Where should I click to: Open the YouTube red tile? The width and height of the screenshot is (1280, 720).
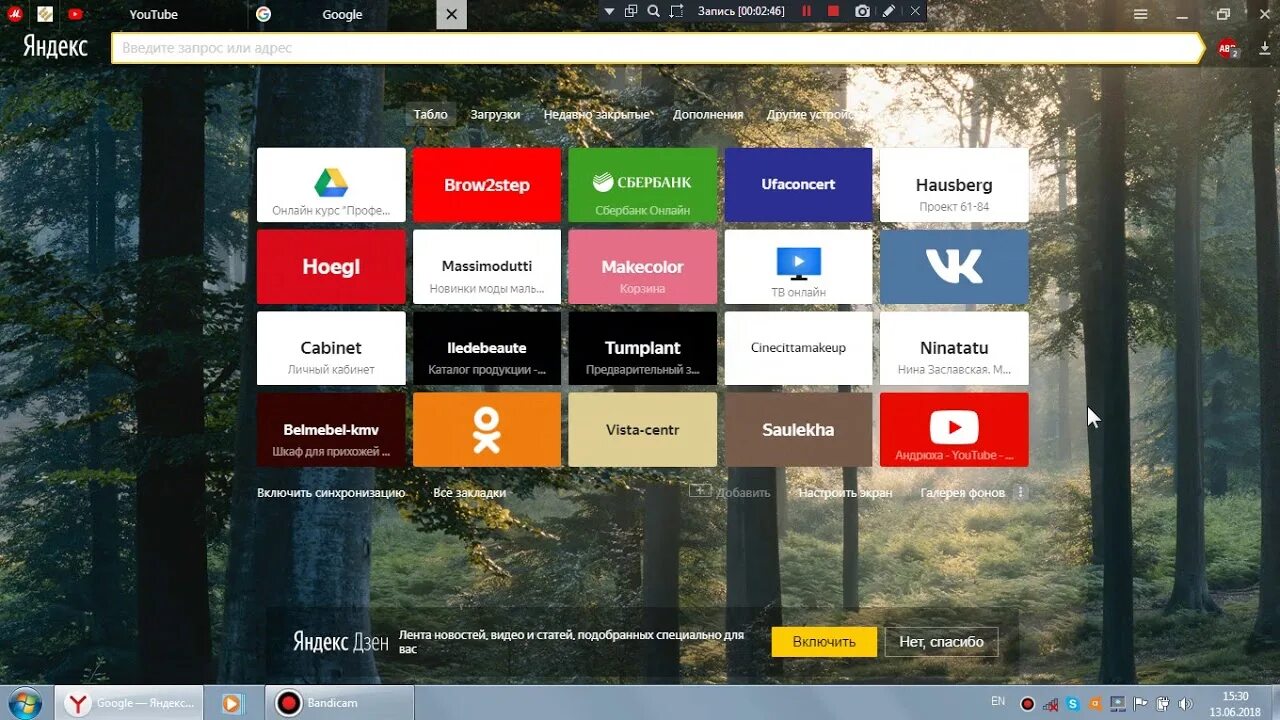(954, 430)
